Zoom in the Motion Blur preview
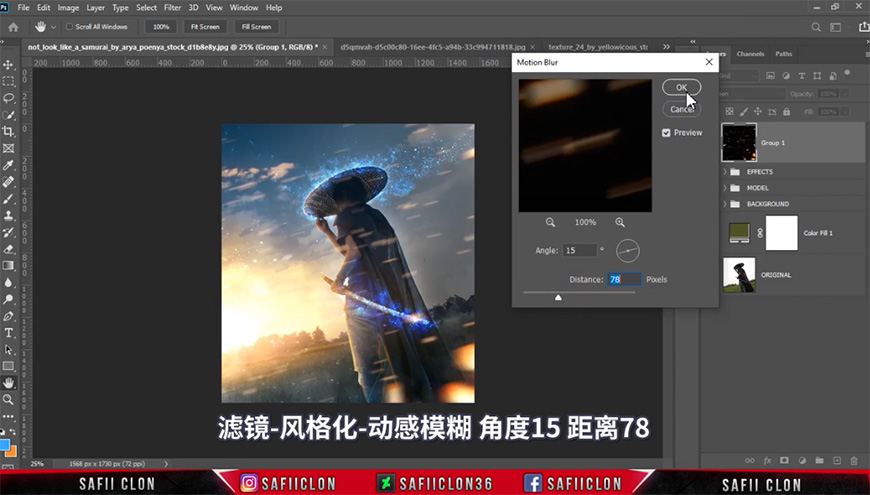The width and height of the screenshot is (870, 495). coord(620,222)
